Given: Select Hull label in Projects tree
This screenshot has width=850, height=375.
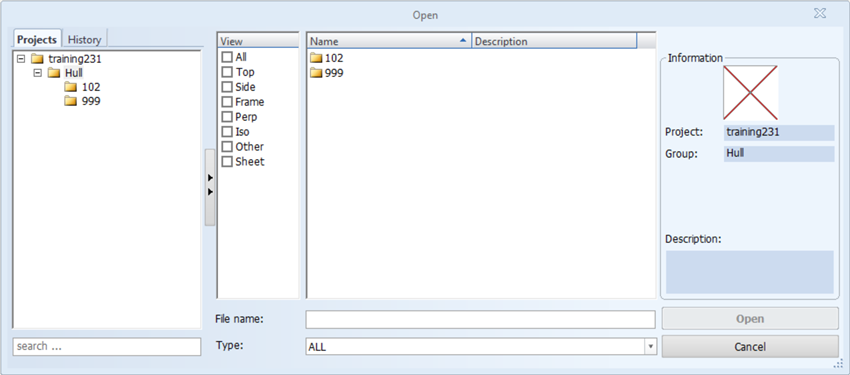Looking at the screenshot, I should 74,73.
